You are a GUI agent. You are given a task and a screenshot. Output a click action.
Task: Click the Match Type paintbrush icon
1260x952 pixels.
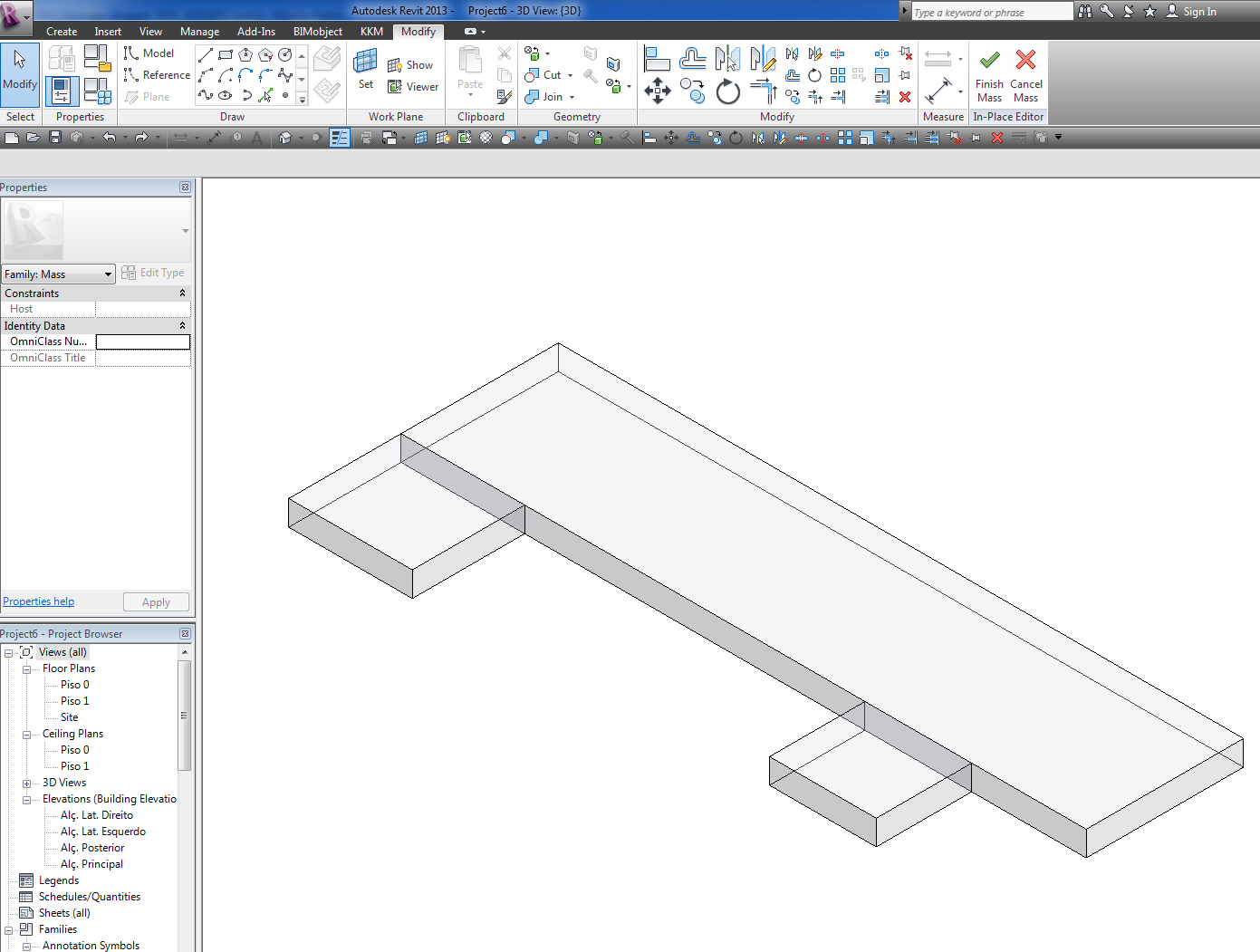(505, 96)
